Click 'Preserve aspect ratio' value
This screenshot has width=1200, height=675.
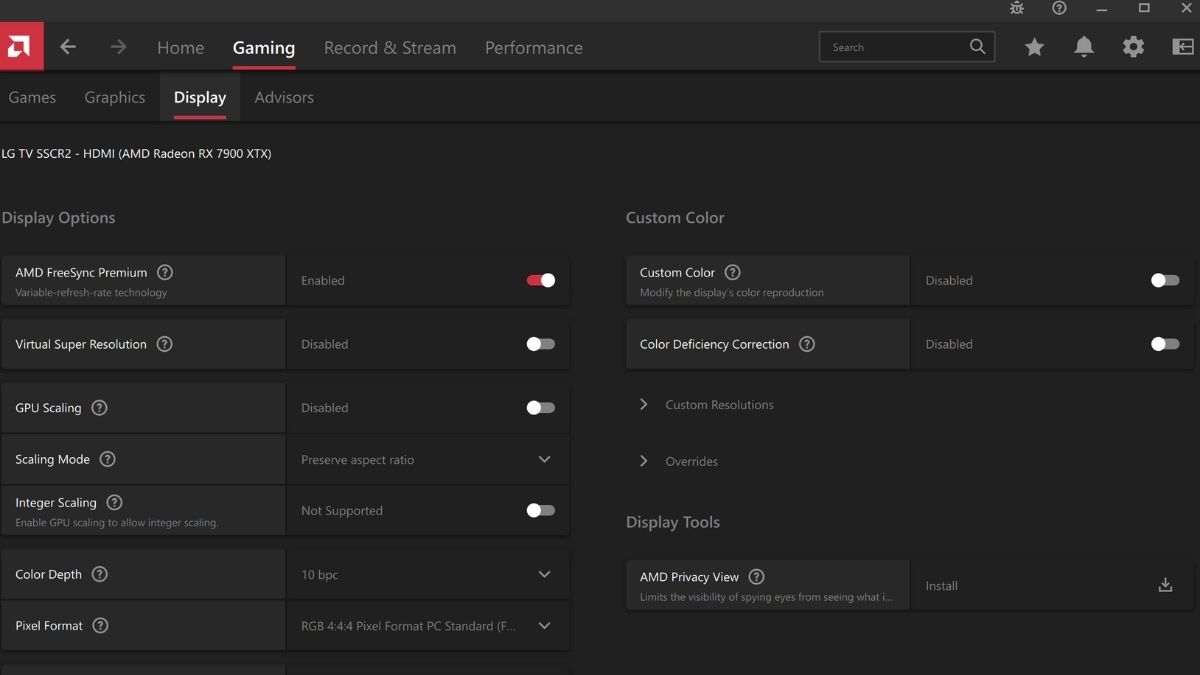pyautogui.click(x=358, y=460)
